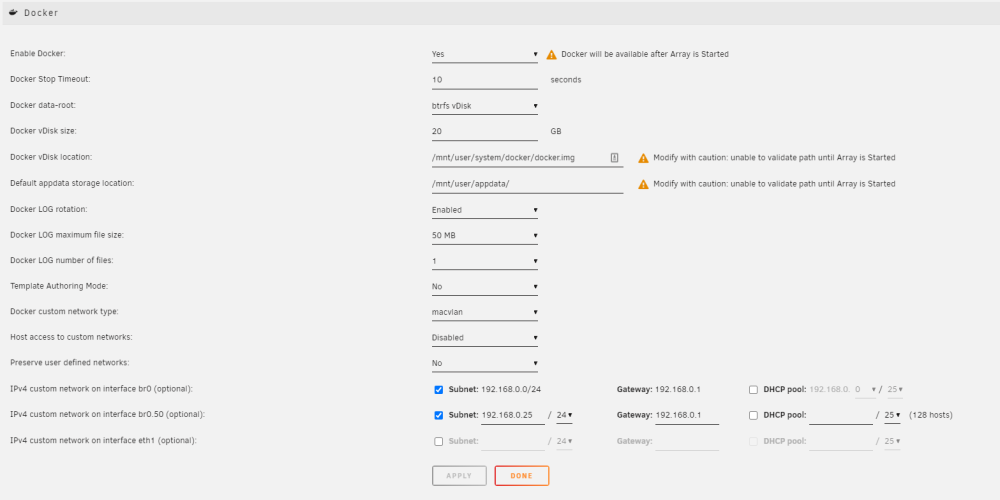Open Docker LOG rotation dropdown
Screen dimensions: 1000x500
click(x=485, y=210)
